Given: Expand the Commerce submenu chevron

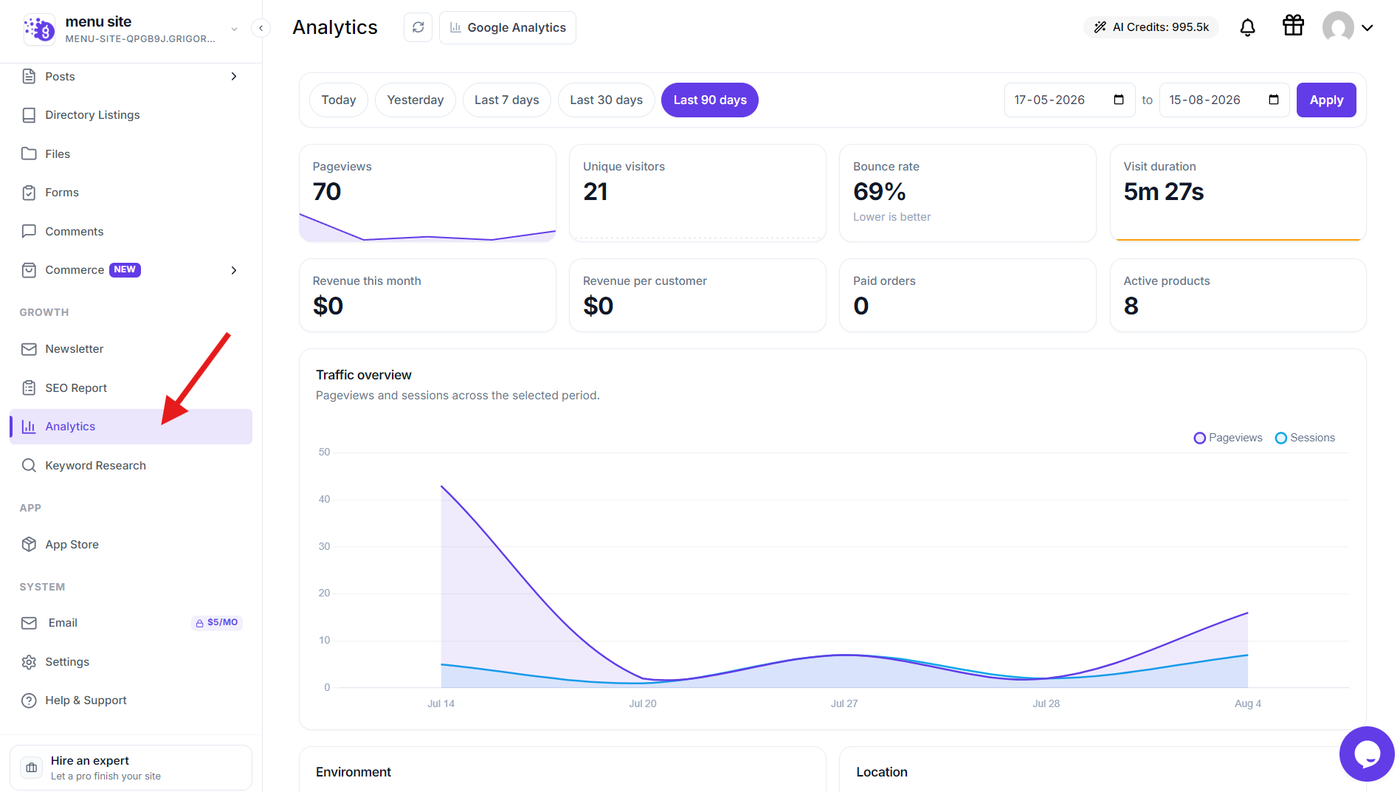Looking at the screenshot, I should point(234,270).
